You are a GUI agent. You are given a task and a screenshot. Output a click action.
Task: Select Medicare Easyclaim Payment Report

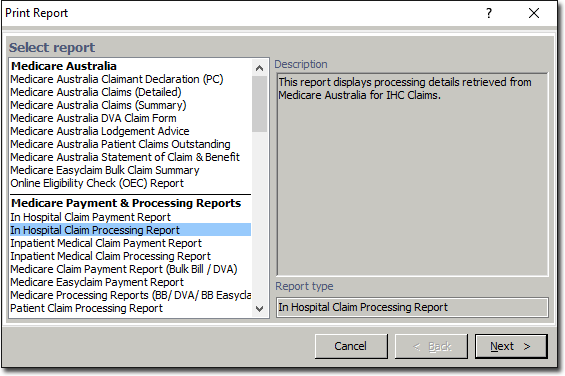tap(97, 282)
